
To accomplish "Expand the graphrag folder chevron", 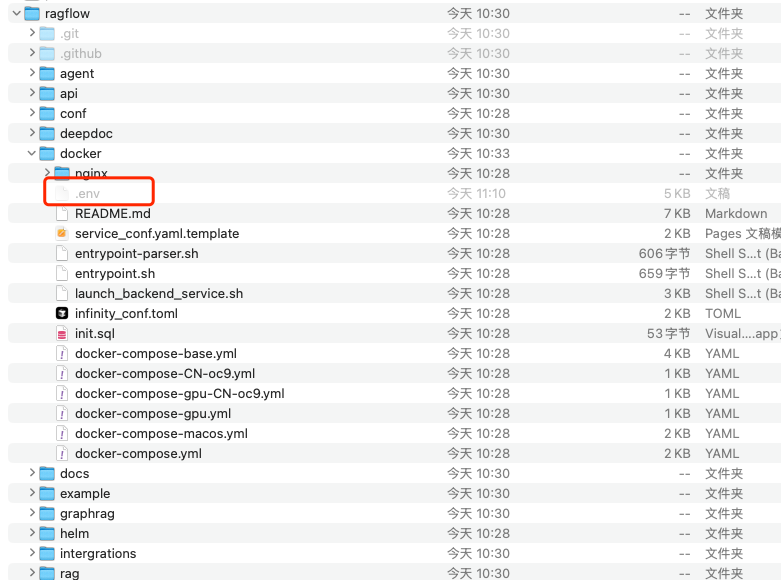I will tap(32, 513).
